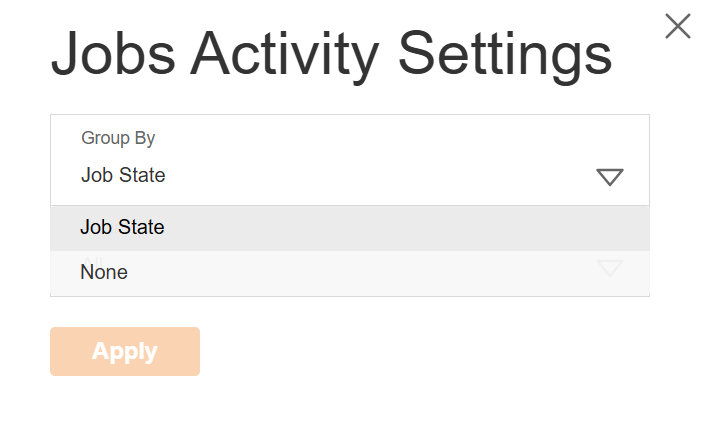Click the downward triangle in Group By box
Screen dimensions: 707x431
click(x=609, y=177)
